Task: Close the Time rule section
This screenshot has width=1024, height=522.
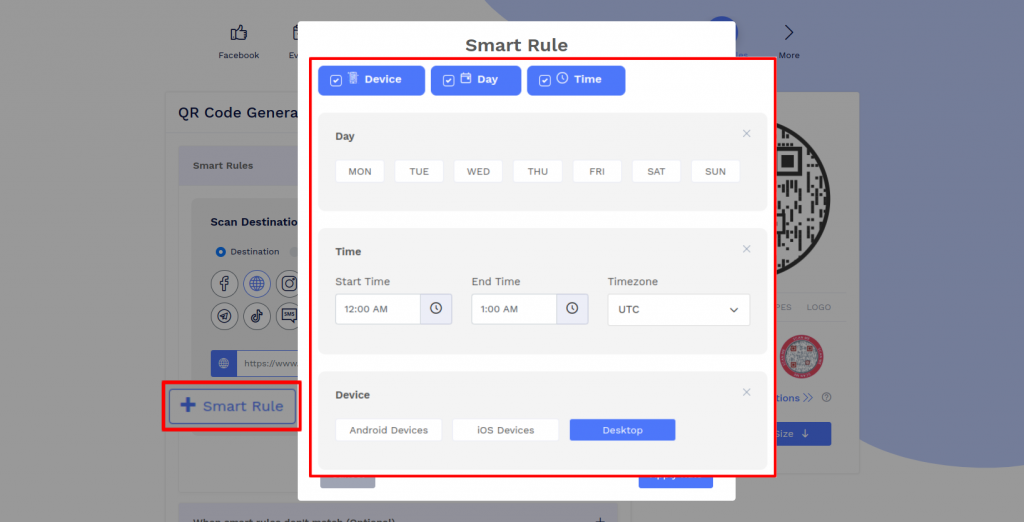Action: tap(746, 249)
